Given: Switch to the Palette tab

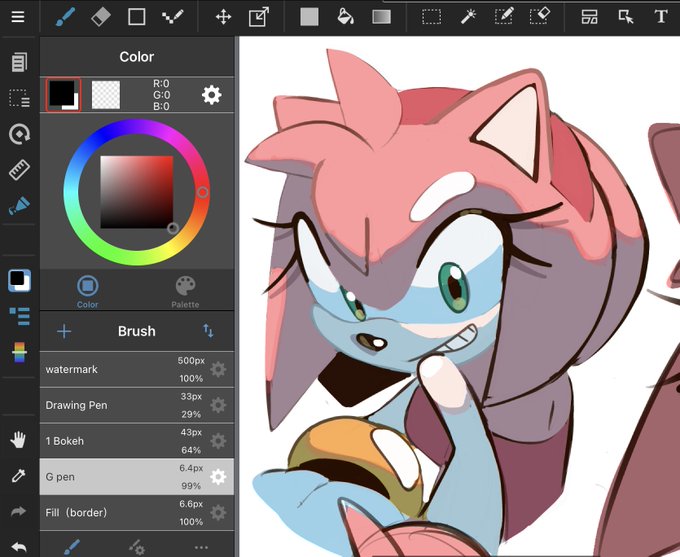Looking at the screenshot, I should coord(185,292).
